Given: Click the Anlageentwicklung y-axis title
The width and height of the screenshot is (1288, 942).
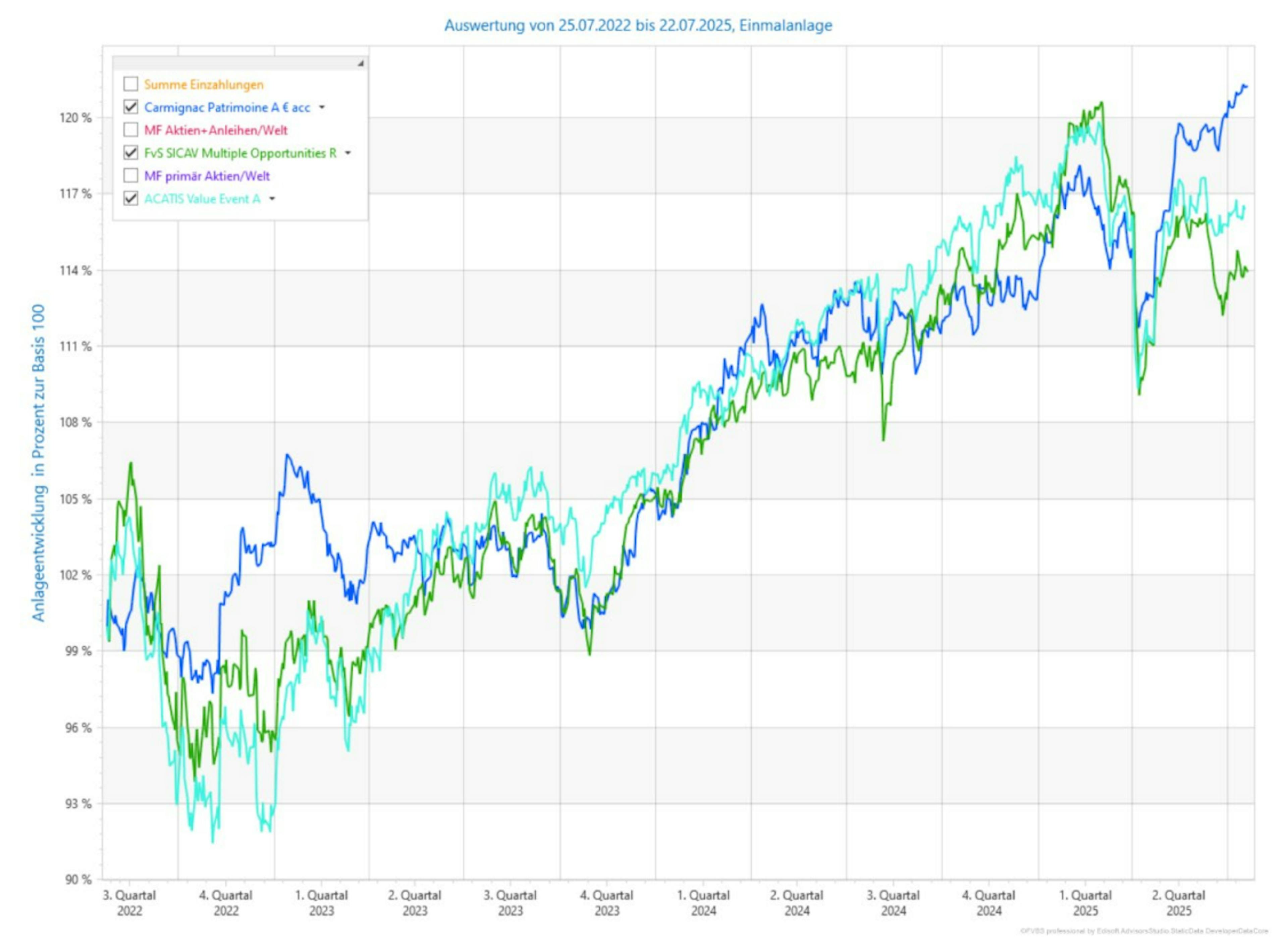Looking at the screenshot, I should (x=38, y=463).
